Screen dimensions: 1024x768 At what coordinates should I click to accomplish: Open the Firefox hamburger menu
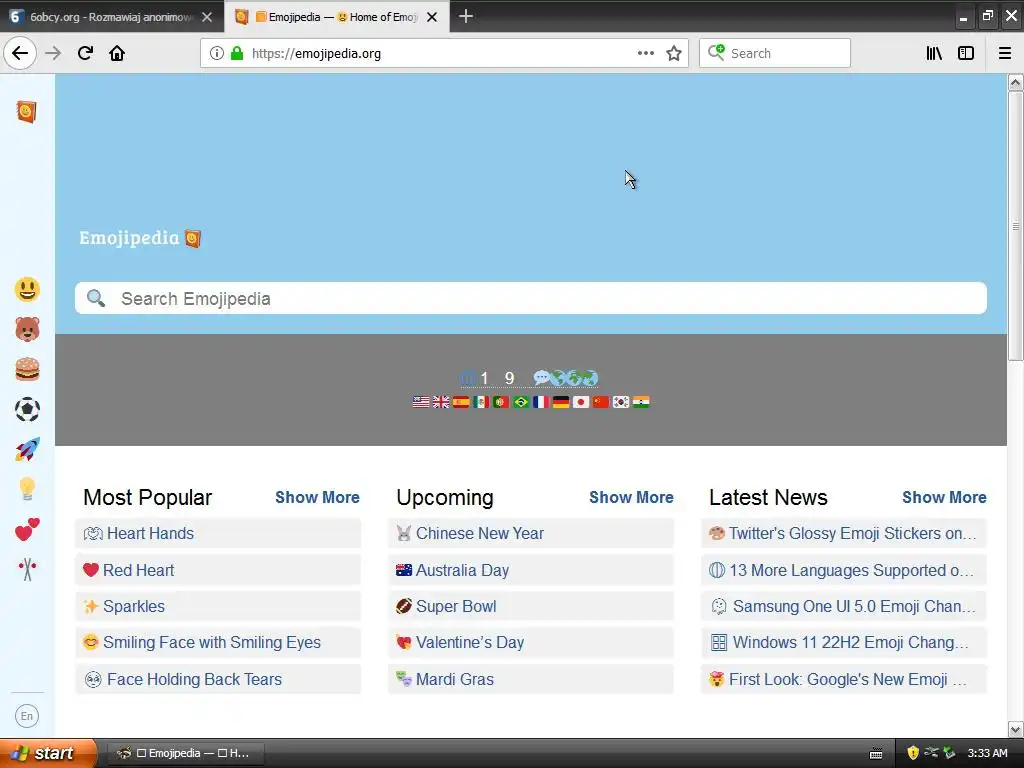click(x=1005, y=54)
